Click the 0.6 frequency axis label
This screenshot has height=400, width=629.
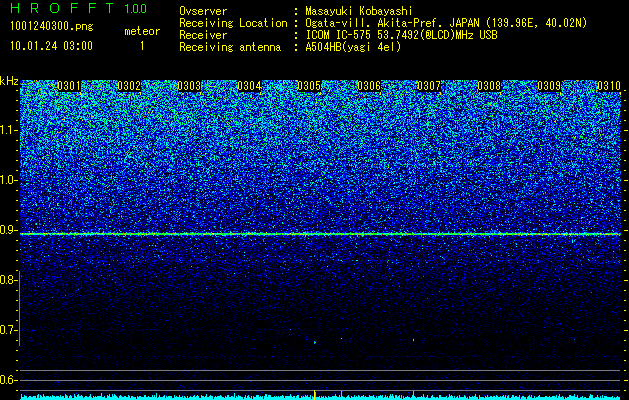[x=8, y=380]
